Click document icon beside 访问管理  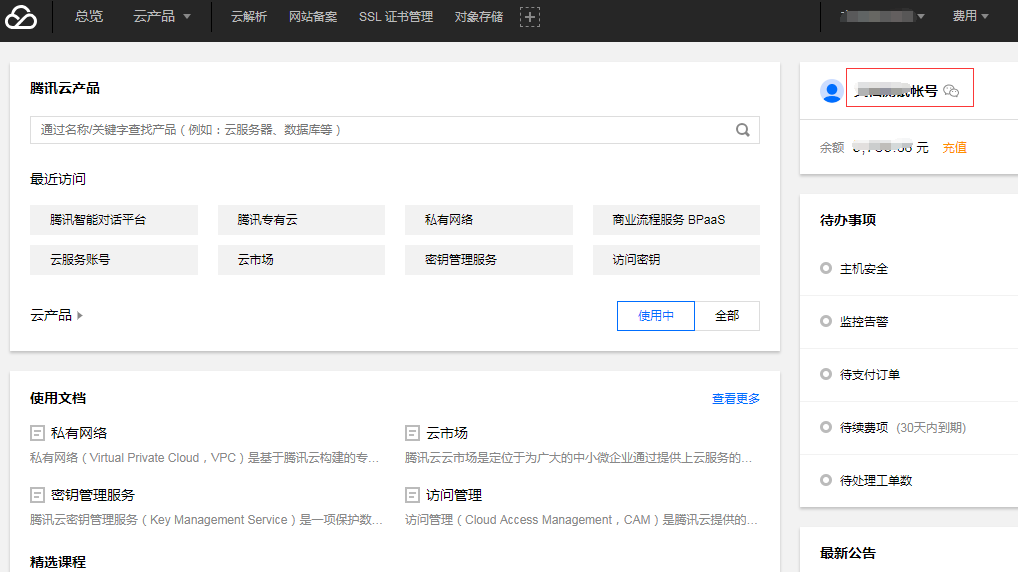[x=412, y=495]
